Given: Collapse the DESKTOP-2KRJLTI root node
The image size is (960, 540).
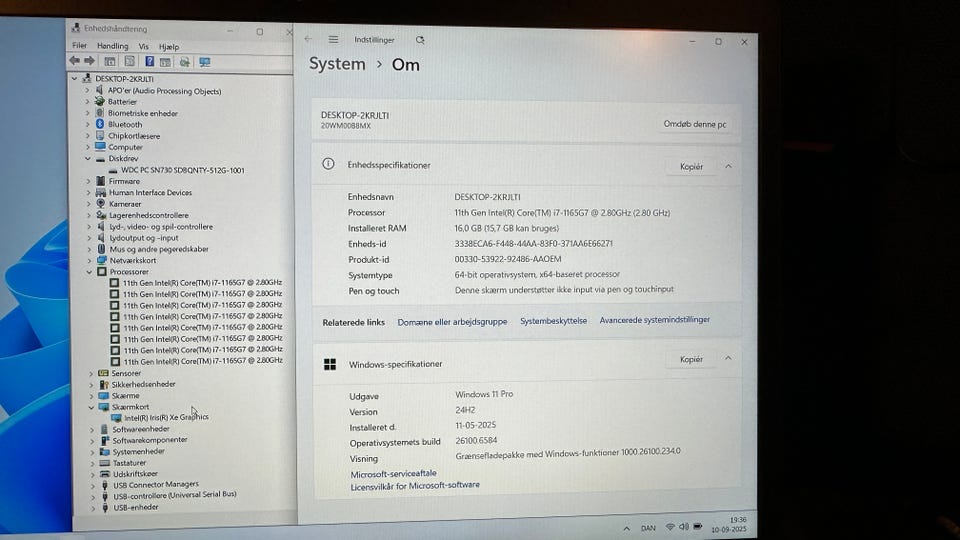Looking at the screenshot, I should [x=75, y=78].
